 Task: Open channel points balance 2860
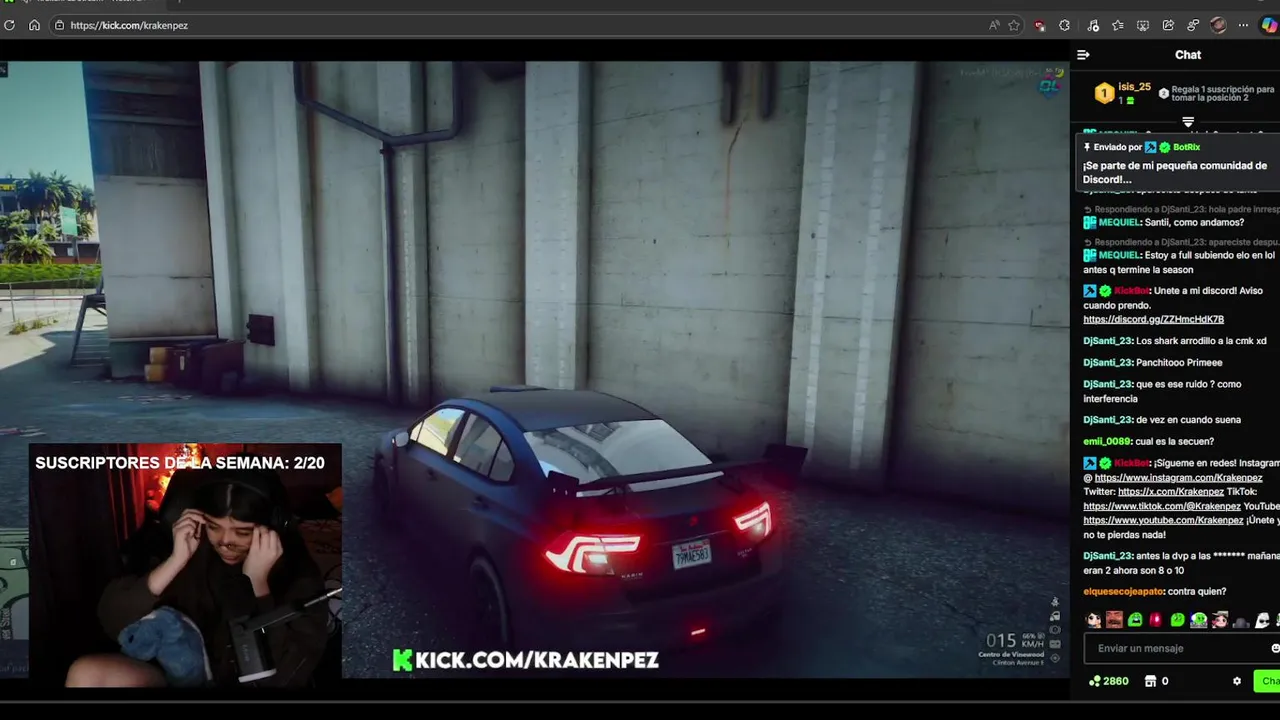1109,681
